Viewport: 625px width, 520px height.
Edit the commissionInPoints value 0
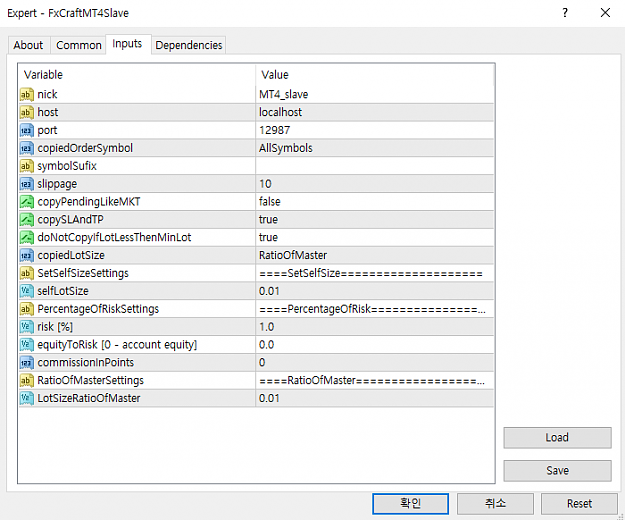tap(374, 362)
